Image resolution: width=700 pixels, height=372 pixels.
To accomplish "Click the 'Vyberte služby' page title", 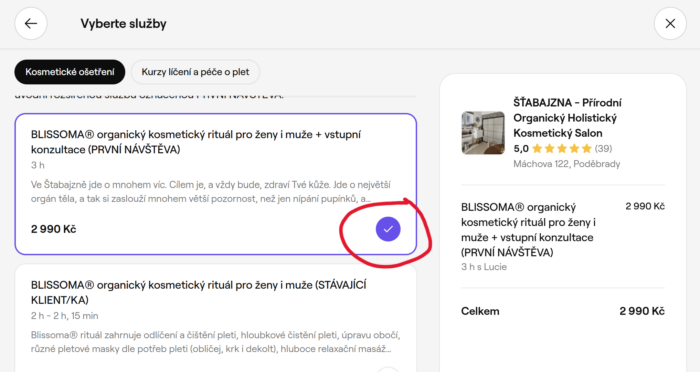I will (x=124, y=24).
